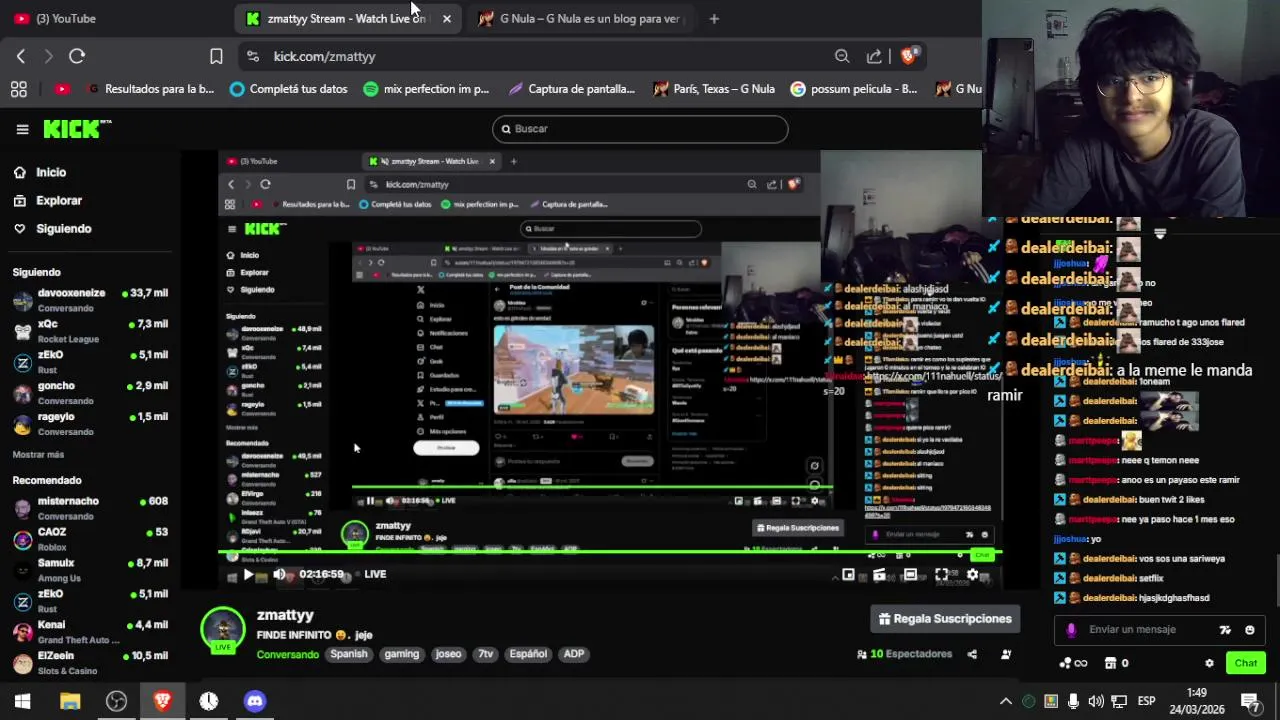The image size is (1280, 720).
Task: Open Completá tus datos bookmark
Action: pos(288,89)
